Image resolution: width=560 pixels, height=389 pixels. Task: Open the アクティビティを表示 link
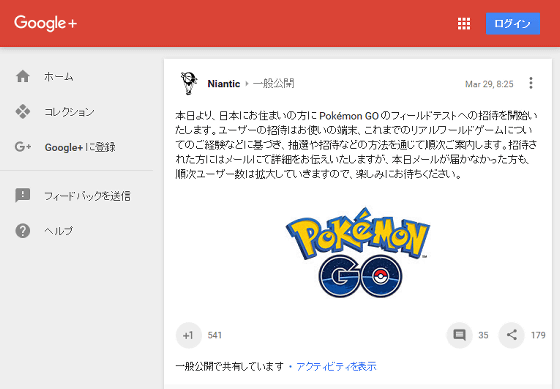coord(336,366)
